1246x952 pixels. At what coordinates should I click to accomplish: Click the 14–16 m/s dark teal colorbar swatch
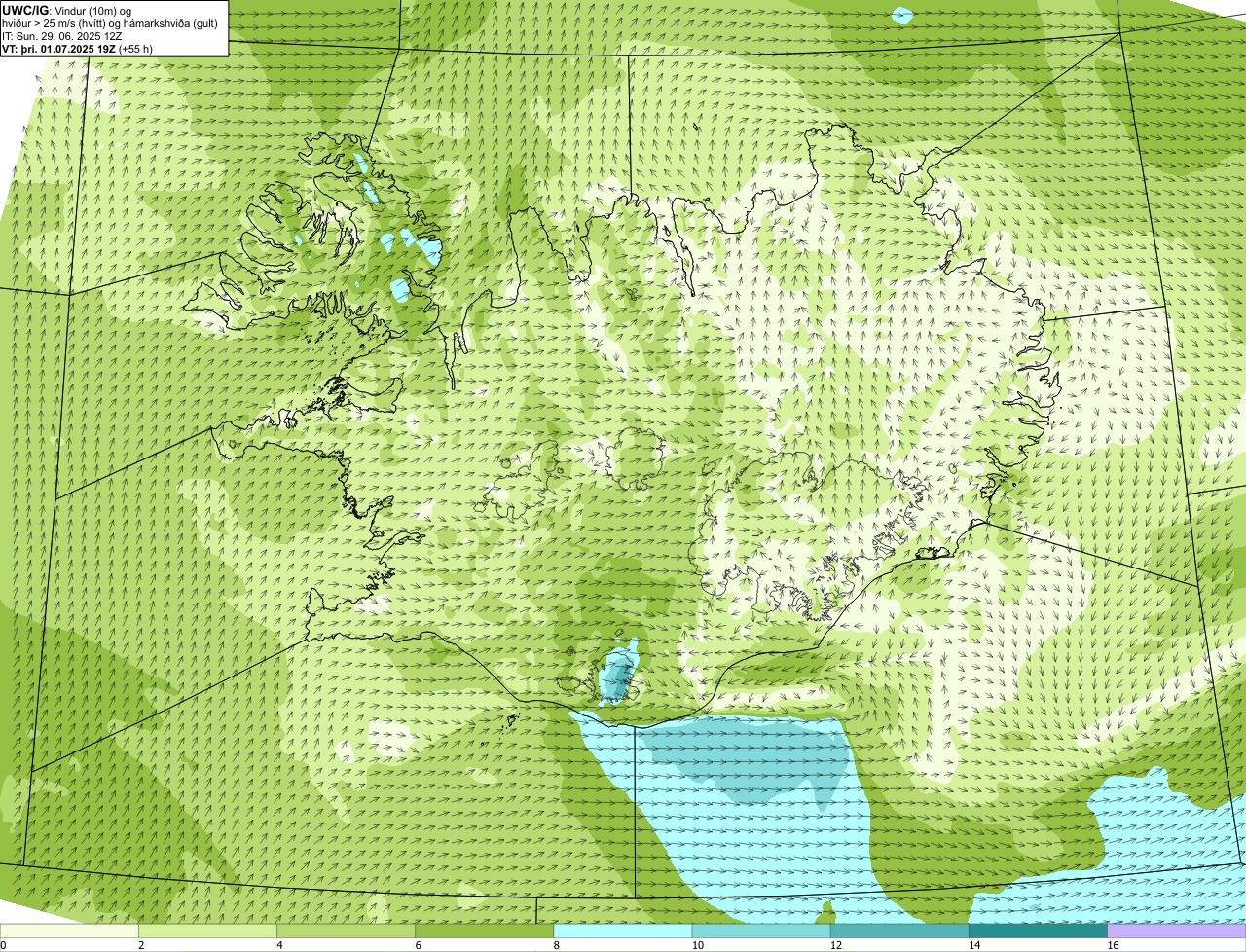pos(1038,931)
